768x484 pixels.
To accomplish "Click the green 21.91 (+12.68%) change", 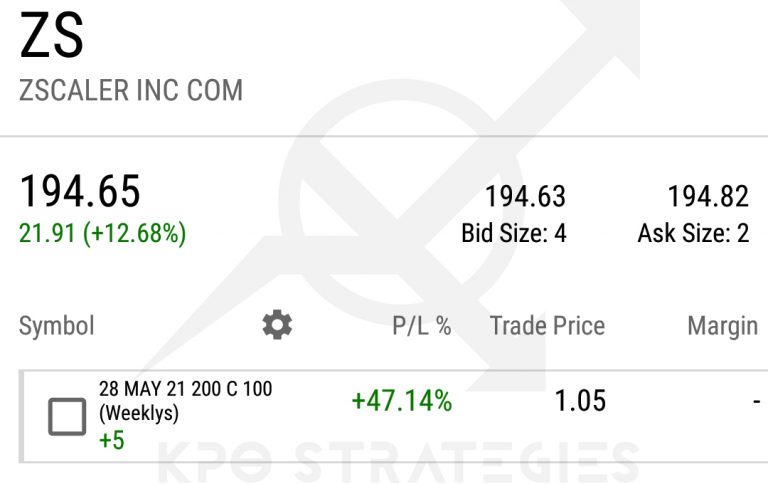I will [x=102, y=234].
